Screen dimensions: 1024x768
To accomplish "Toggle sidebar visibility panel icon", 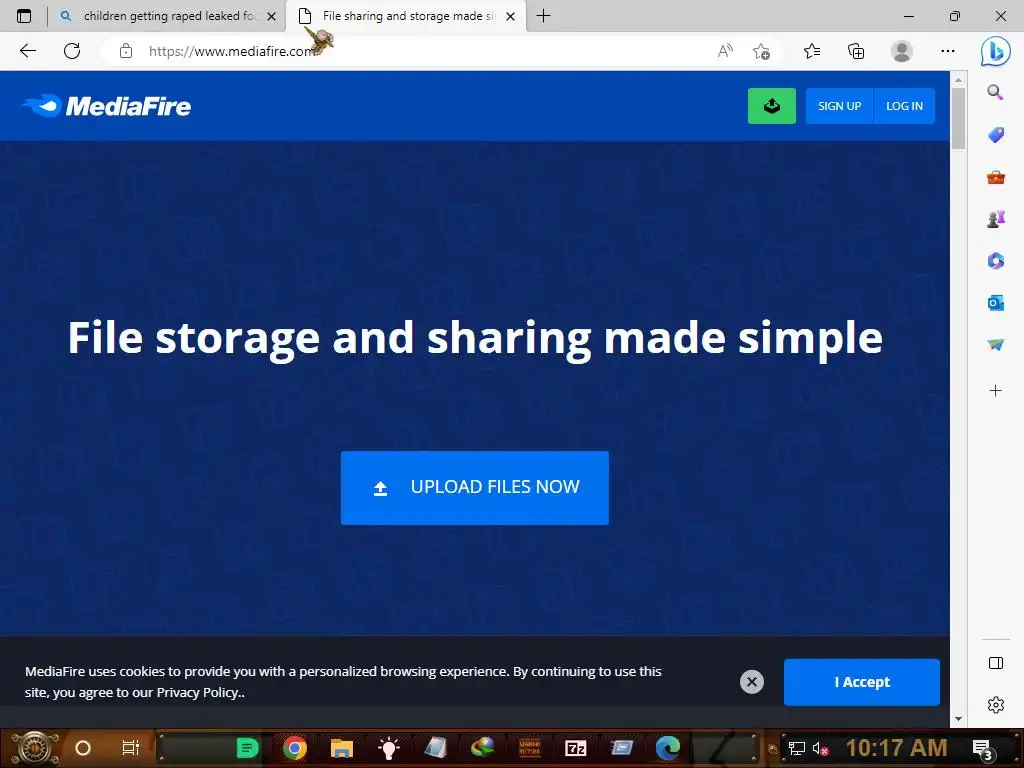I will coord(995,664).
